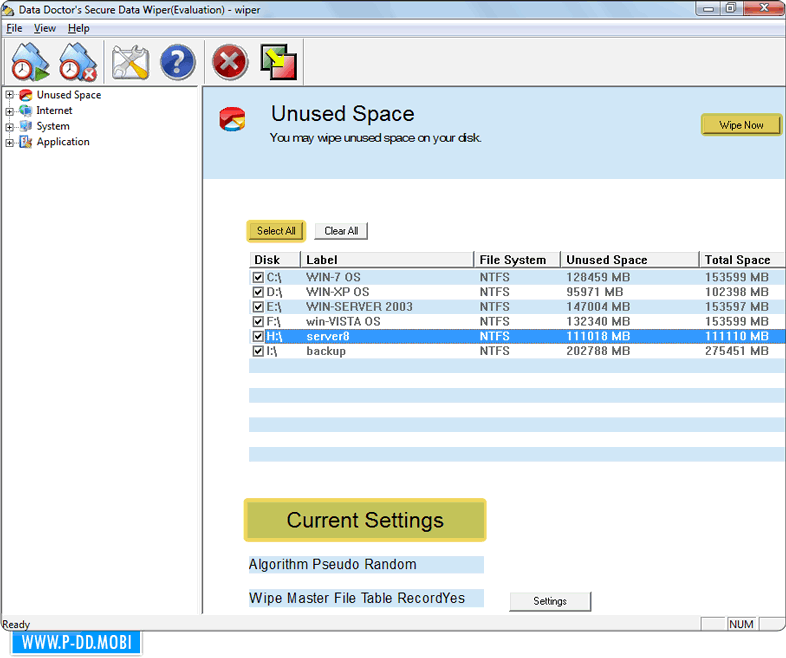Select the System tree label
This screenshot has width=786, height=658.
pyautogui.click(x=53, y=126)
